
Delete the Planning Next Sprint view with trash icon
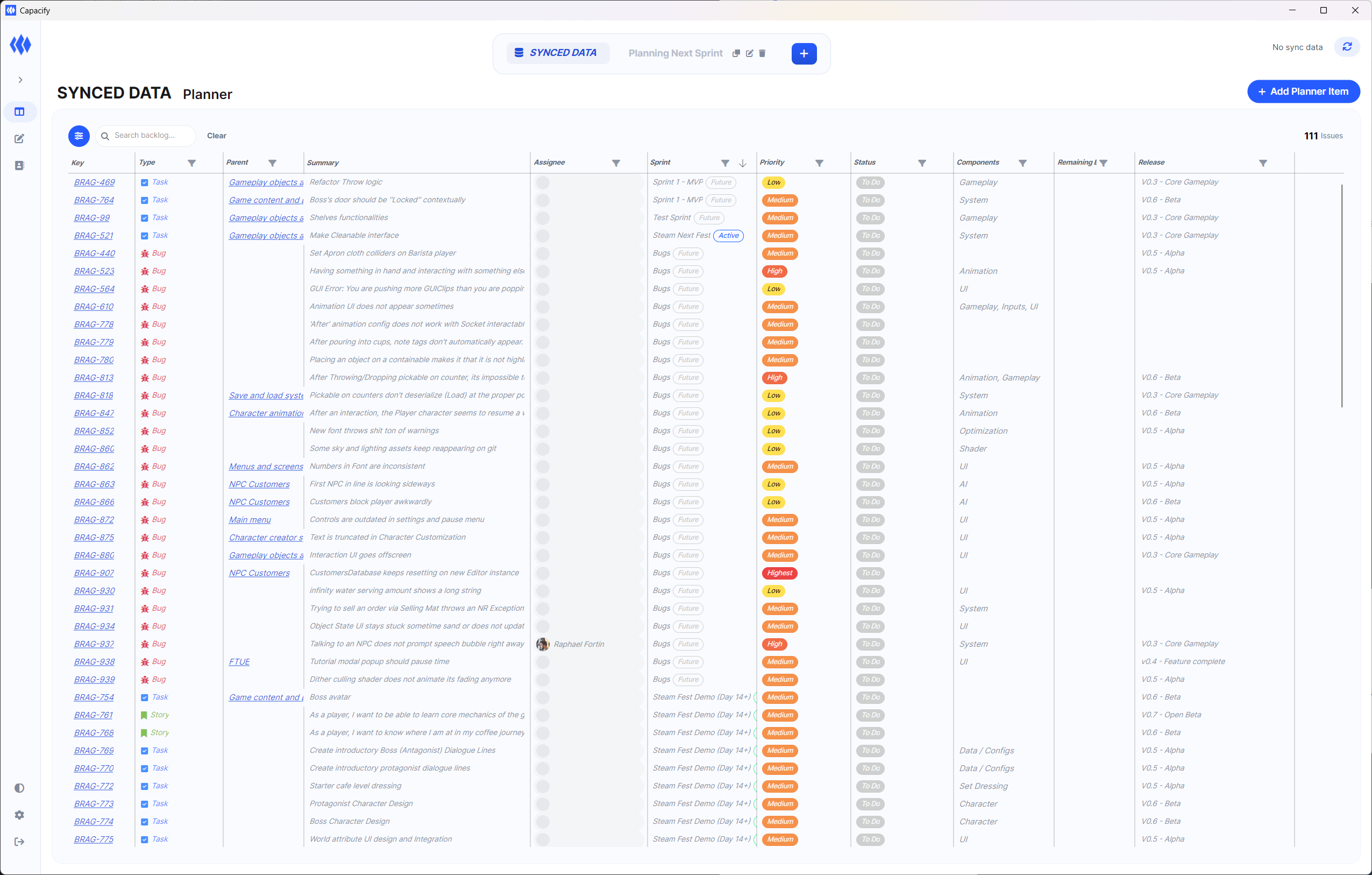[763, 53]
